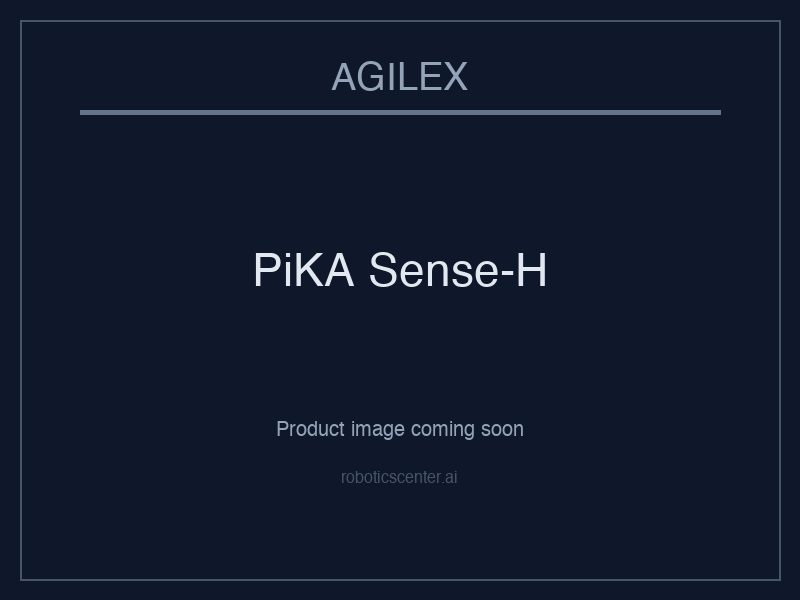This screenshot has height=600, width=800.
Task: Click the hyphen in Sense-H
Action: (507, 274)
